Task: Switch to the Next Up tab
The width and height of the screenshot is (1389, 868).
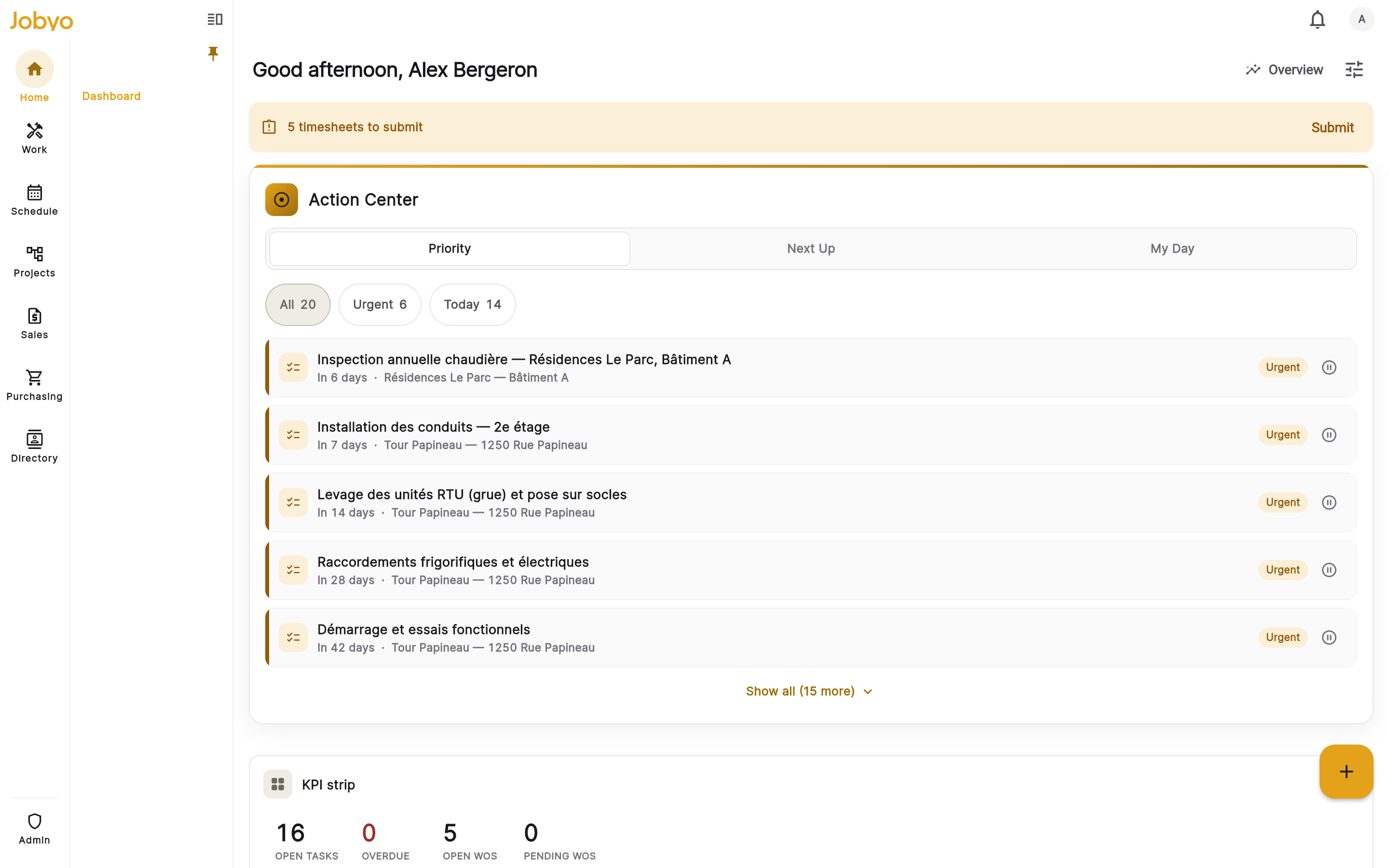Action: pos(810,248)
